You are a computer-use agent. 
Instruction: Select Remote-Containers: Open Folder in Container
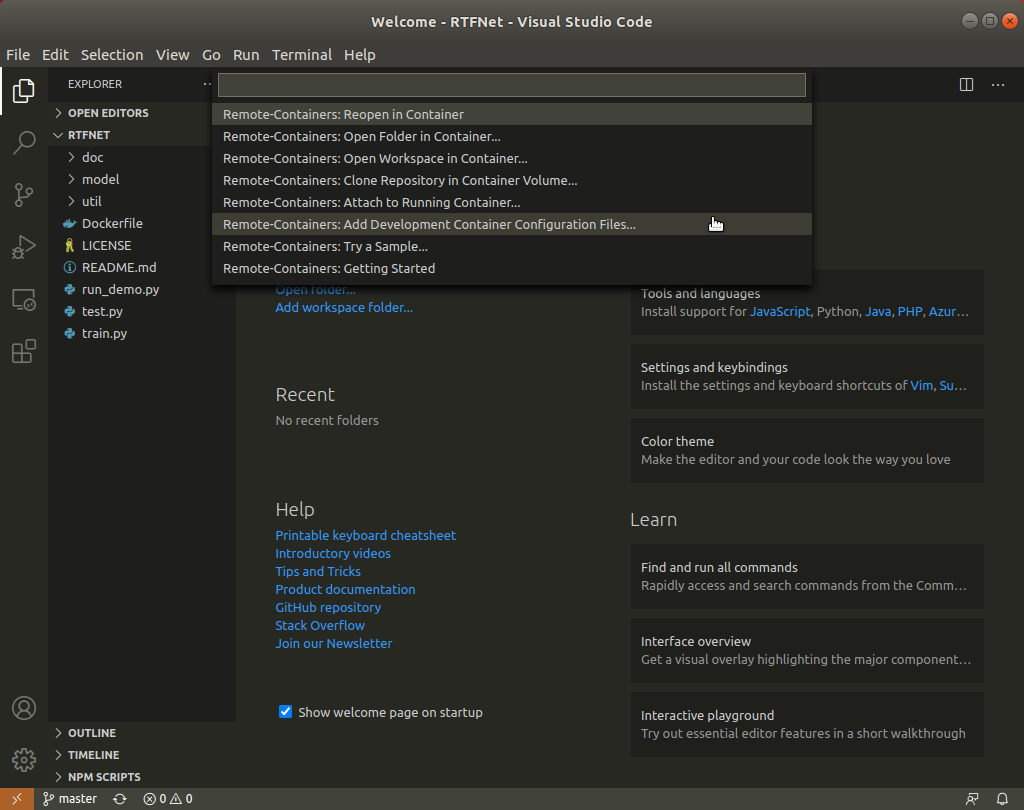512,137
